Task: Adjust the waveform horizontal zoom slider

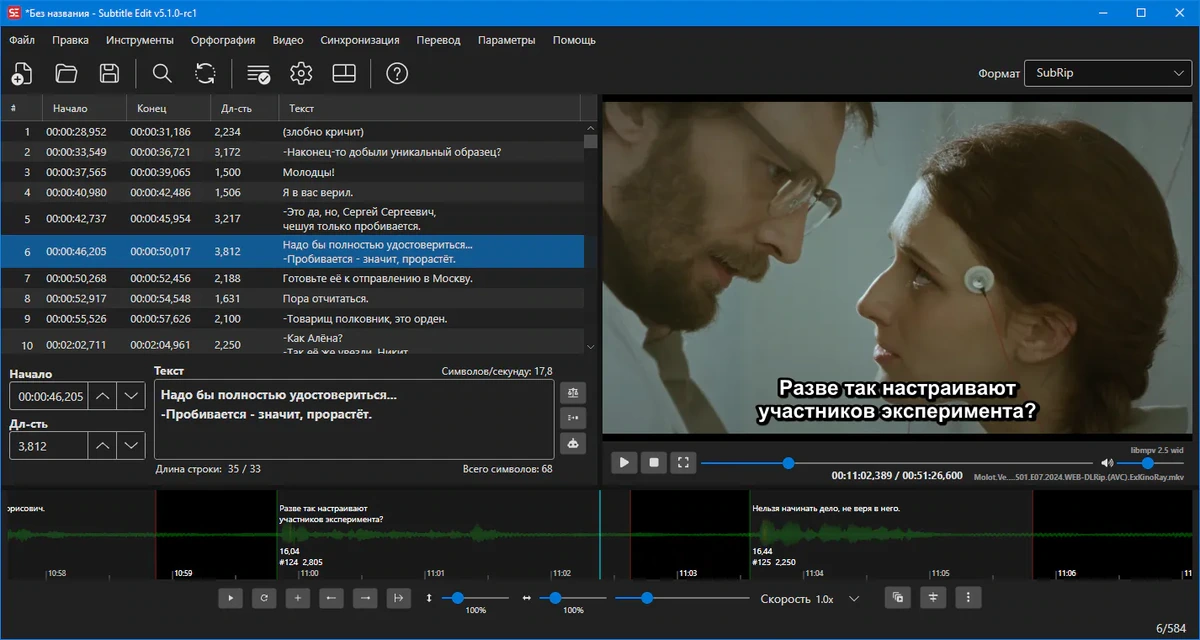Action: [573, 598]
